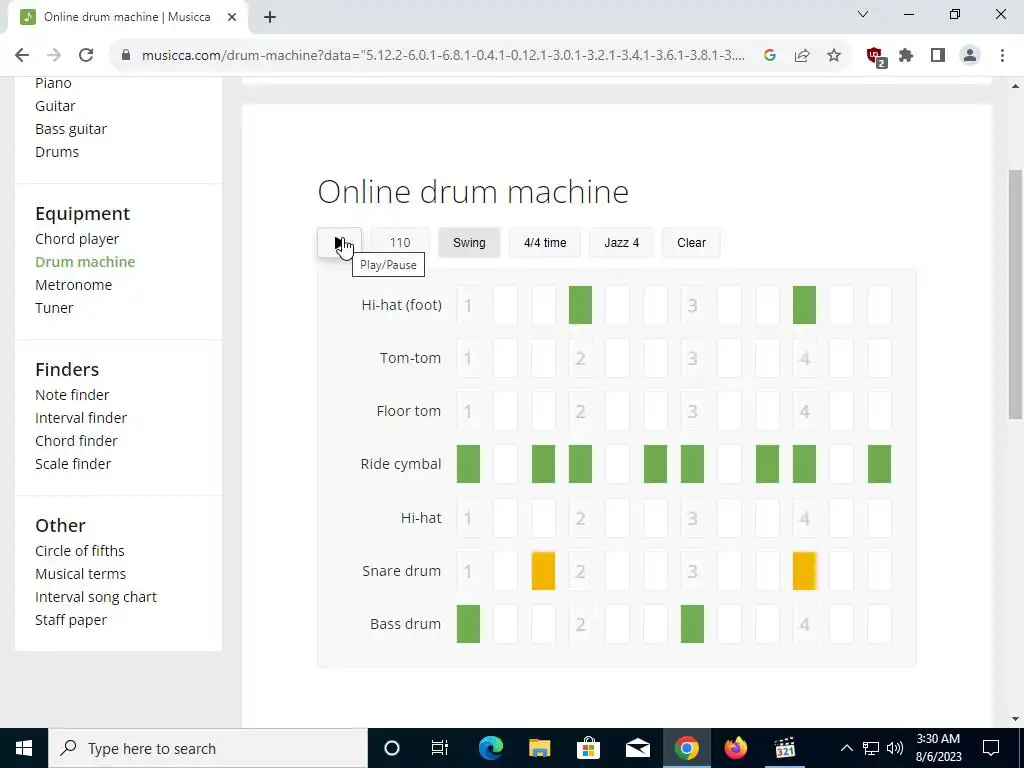Show hidden system tray icons
Image resolution: width=1024 pixels, height=768 pixels.
pos(846,748)
